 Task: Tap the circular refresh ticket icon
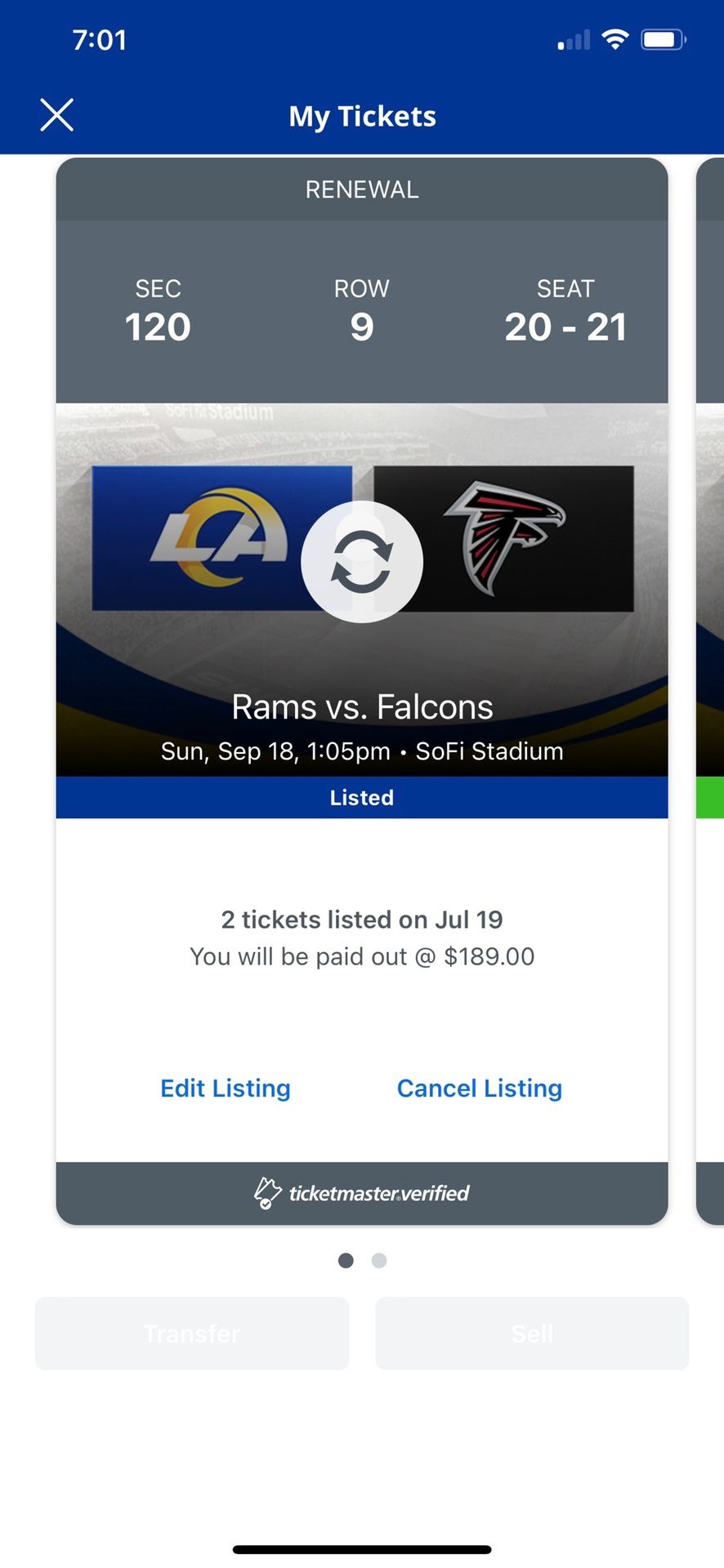(x=362, y=562)
